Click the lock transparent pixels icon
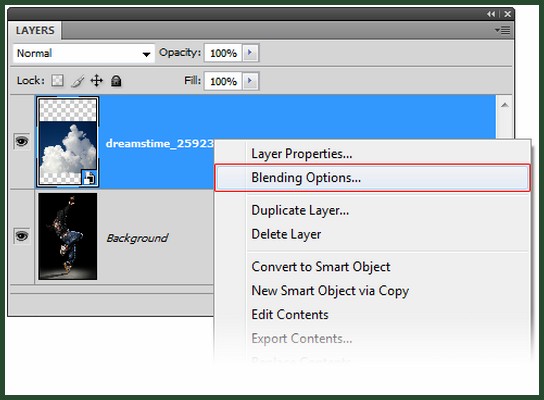Viewport: 544px width, 400px height. 58,81
